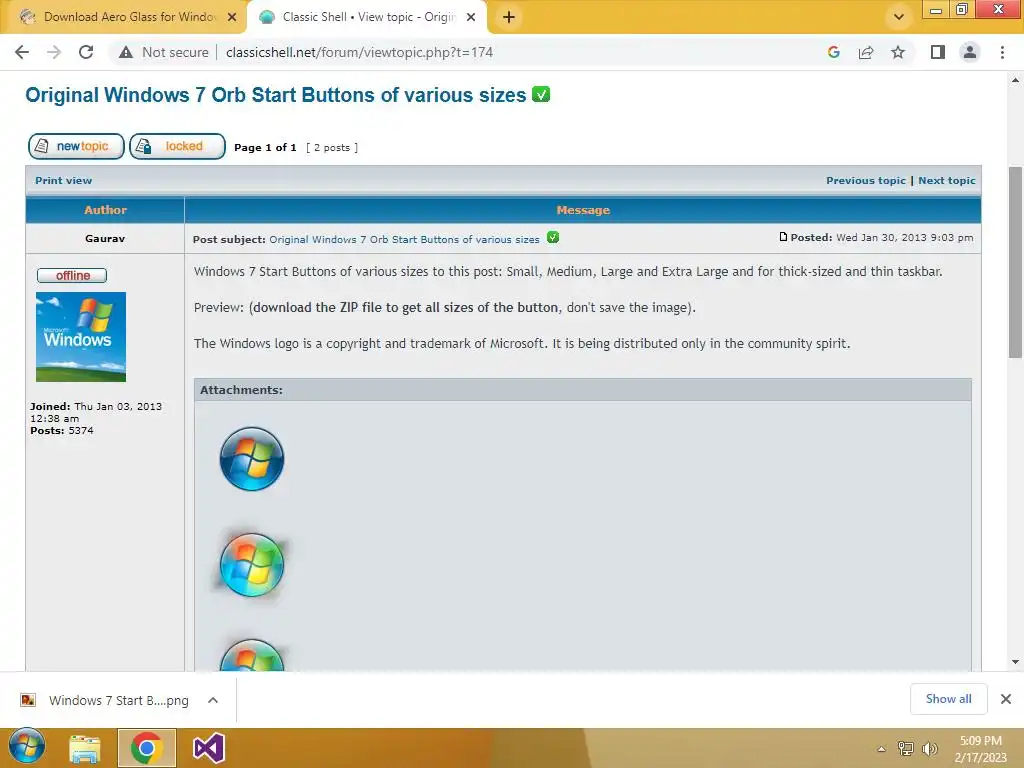The width and height of the screenshot is (1024, 768).
Task: Close the Download Aero Glass tab
Action: [x=232, y=18]
